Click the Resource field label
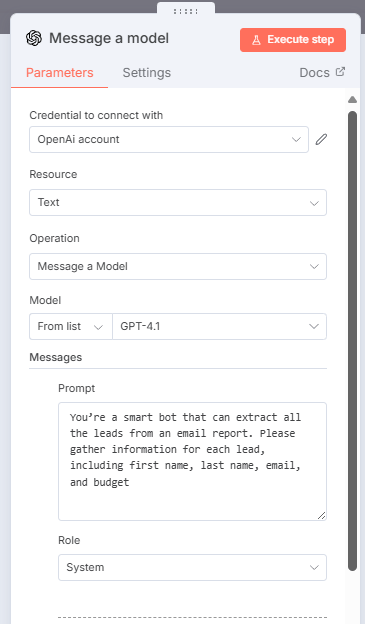 pyautogui.click(x=53, y=174)
